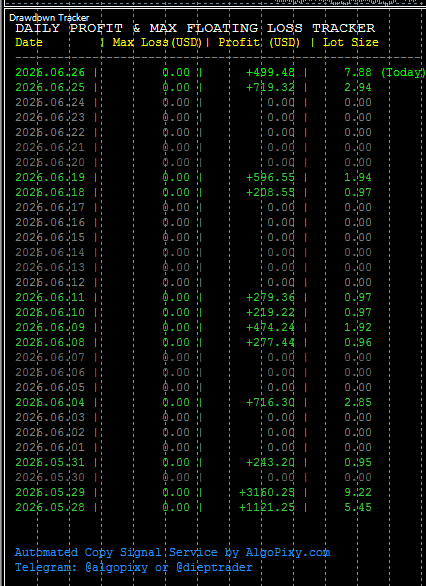
Task: Click the +3160.25 profit value
Action: tap(267, 492)
